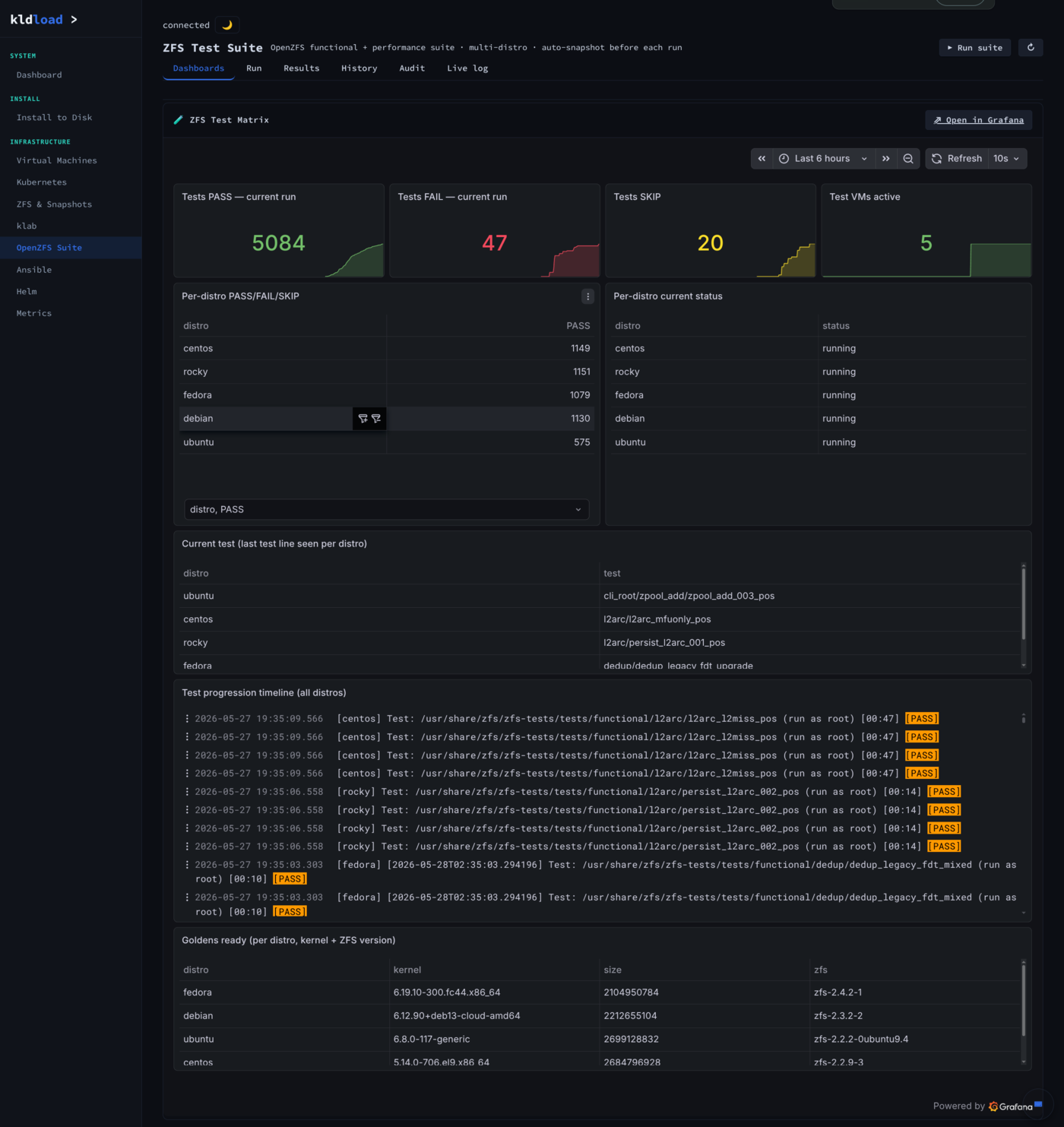Switch to the Live log tab
The width and height of the screenshot is (1064, 1127).
(467, 68)
